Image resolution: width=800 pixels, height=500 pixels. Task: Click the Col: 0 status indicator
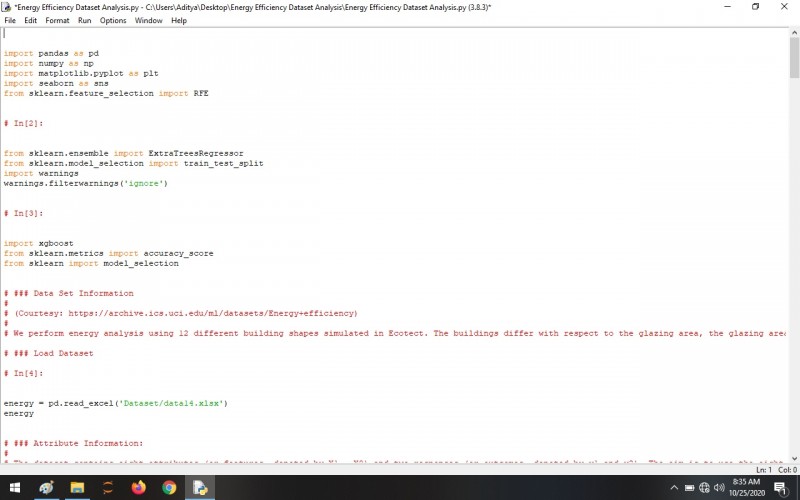coord(787,469)
